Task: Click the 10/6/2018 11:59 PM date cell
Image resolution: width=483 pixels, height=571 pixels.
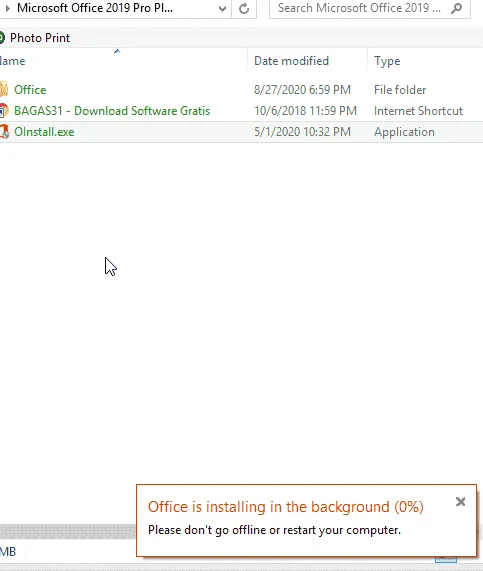Action: pos(305,111)
